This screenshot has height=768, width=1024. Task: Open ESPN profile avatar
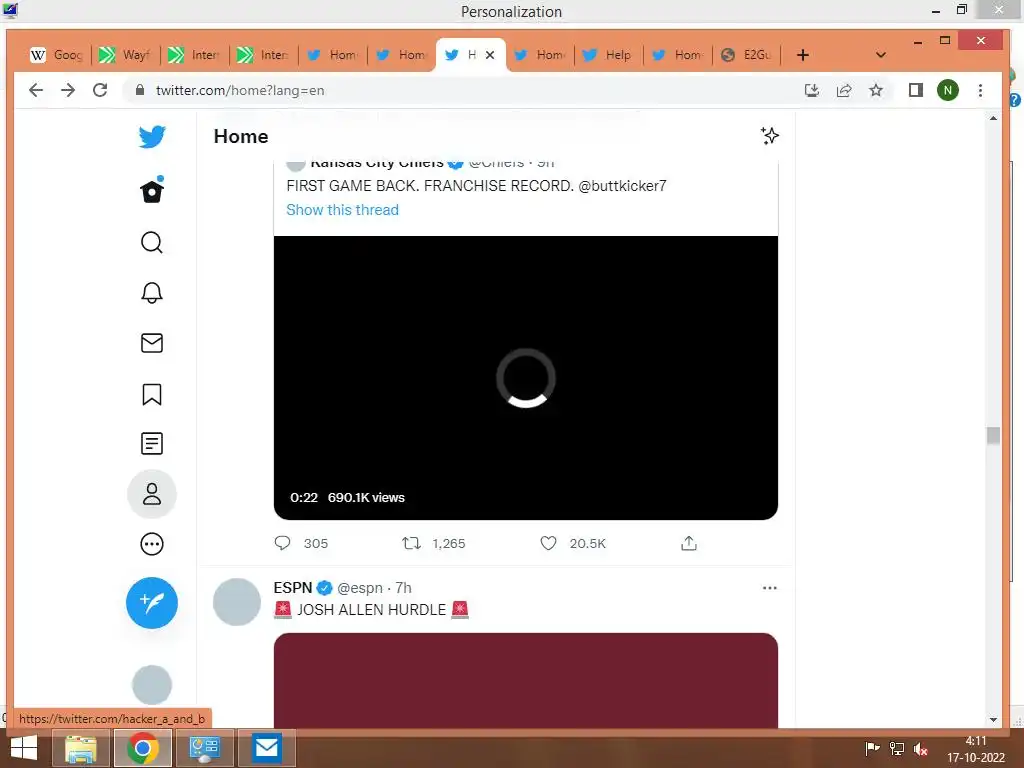pyautogui.click(x=236, y=601)
